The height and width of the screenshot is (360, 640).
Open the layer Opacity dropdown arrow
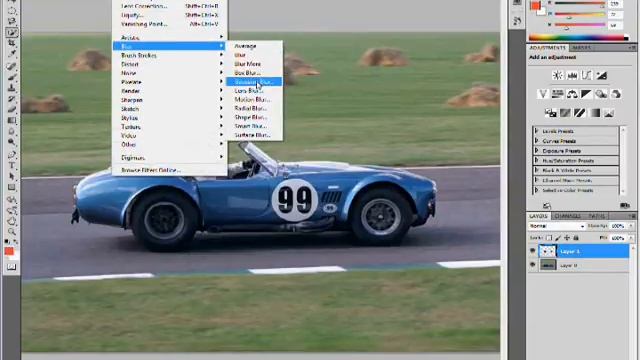tap(631, 226)
